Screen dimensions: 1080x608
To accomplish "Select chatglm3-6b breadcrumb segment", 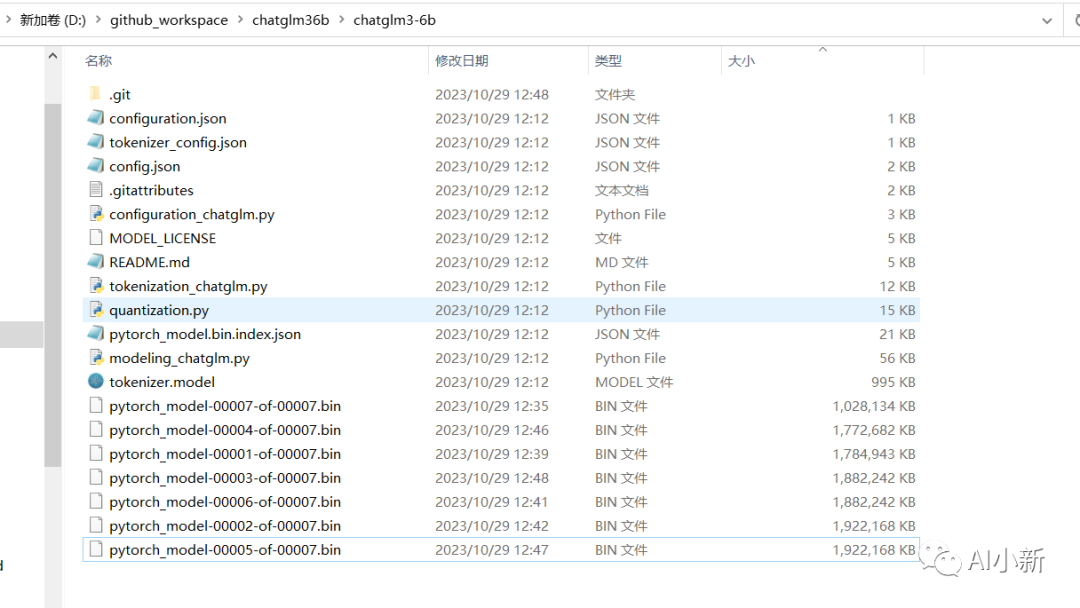I will click(395, 20).
